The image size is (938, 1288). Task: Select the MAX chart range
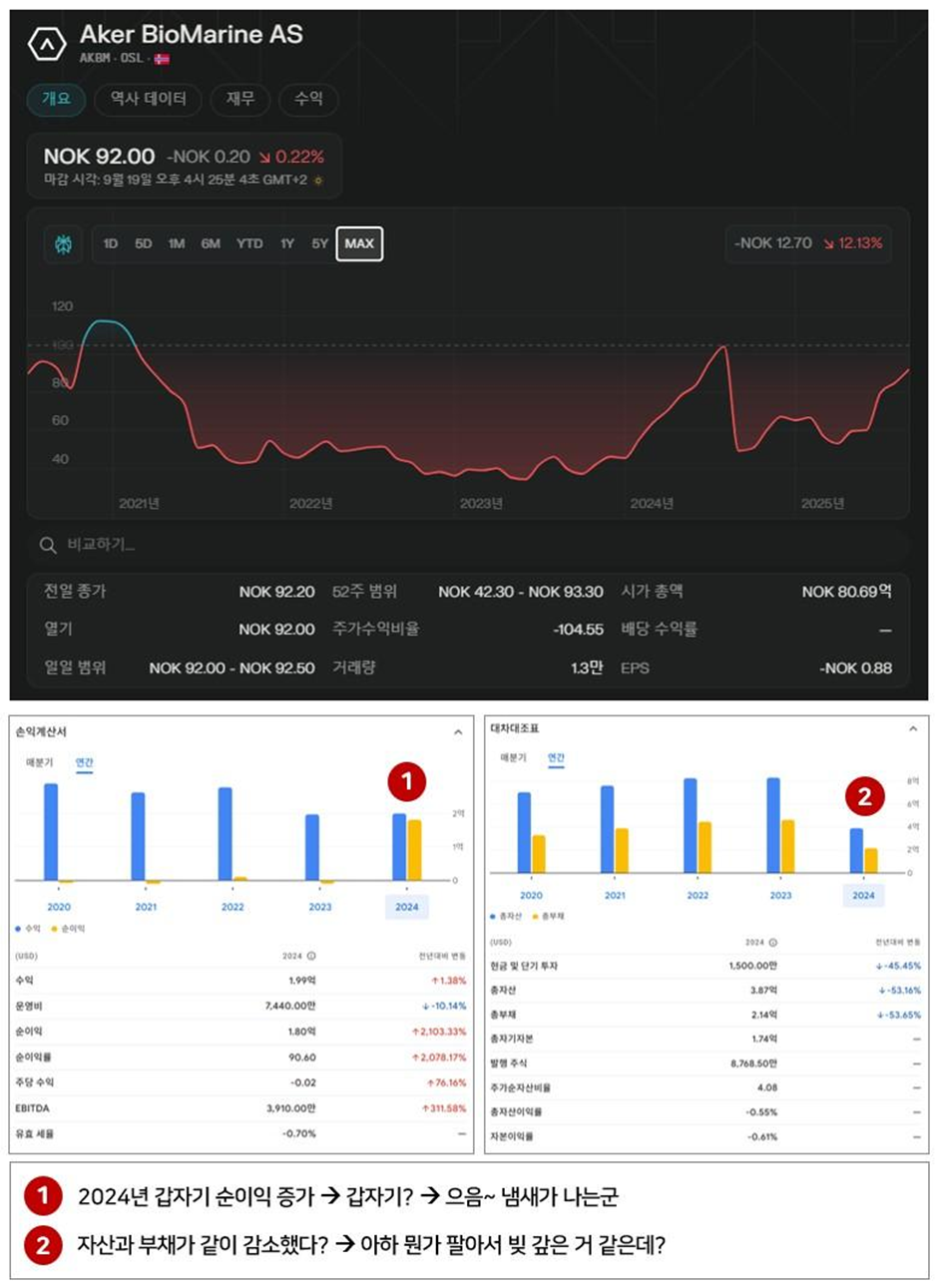click(x=359, y=243)
